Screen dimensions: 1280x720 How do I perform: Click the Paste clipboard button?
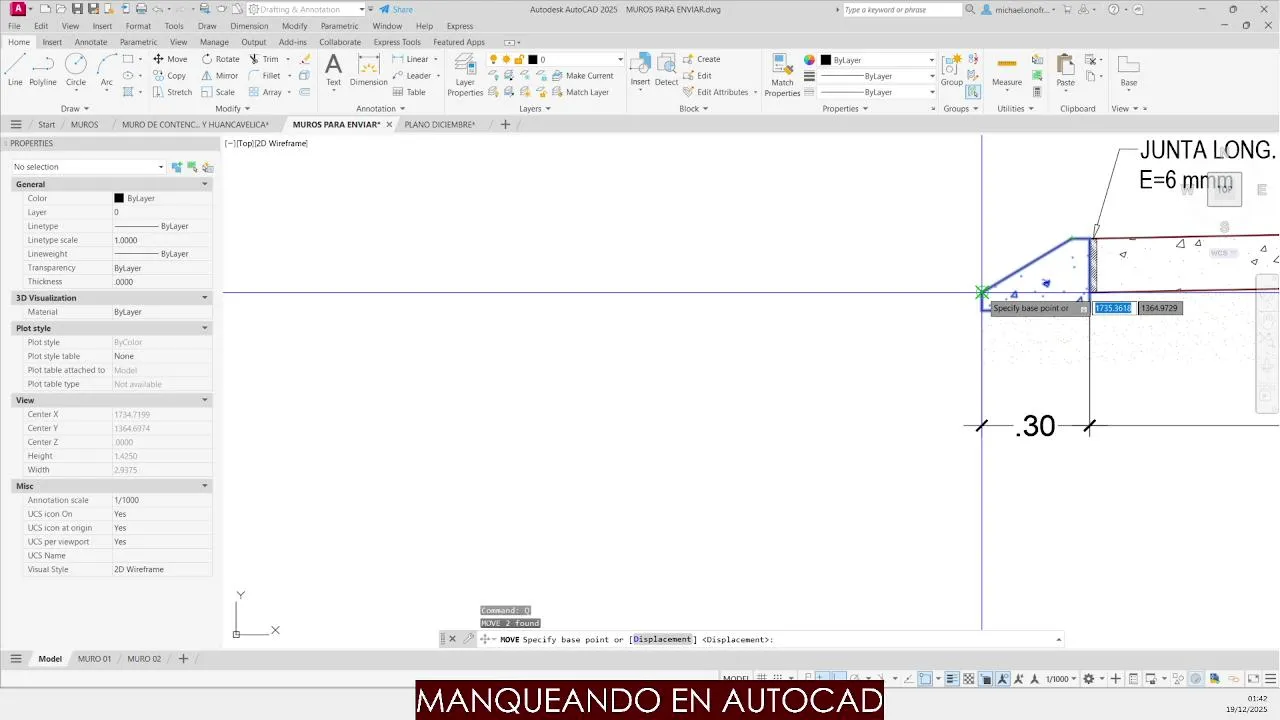[x=1066, y=70]
